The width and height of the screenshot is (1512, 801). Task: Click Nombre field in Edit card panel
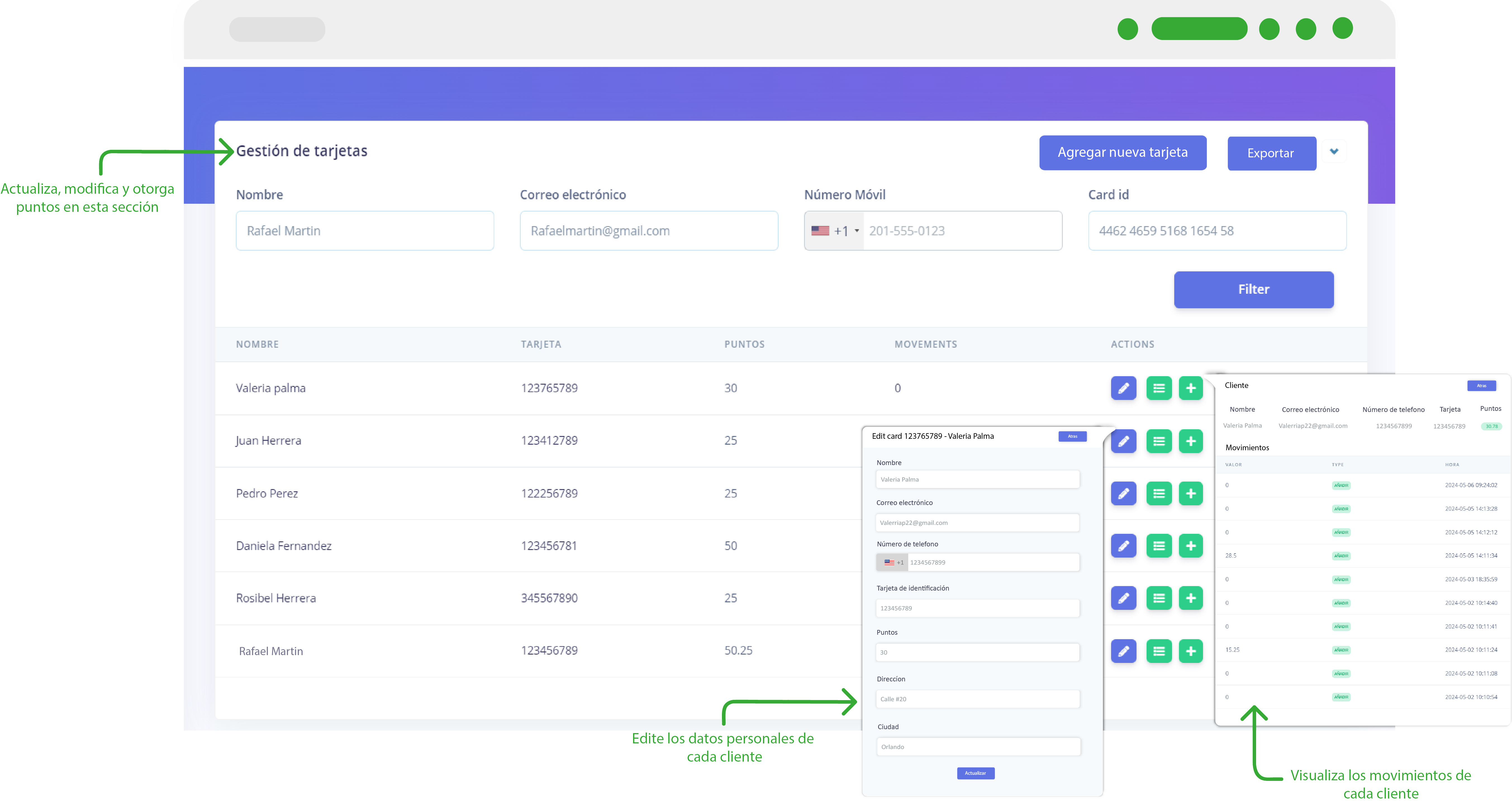tap(977, 479)
